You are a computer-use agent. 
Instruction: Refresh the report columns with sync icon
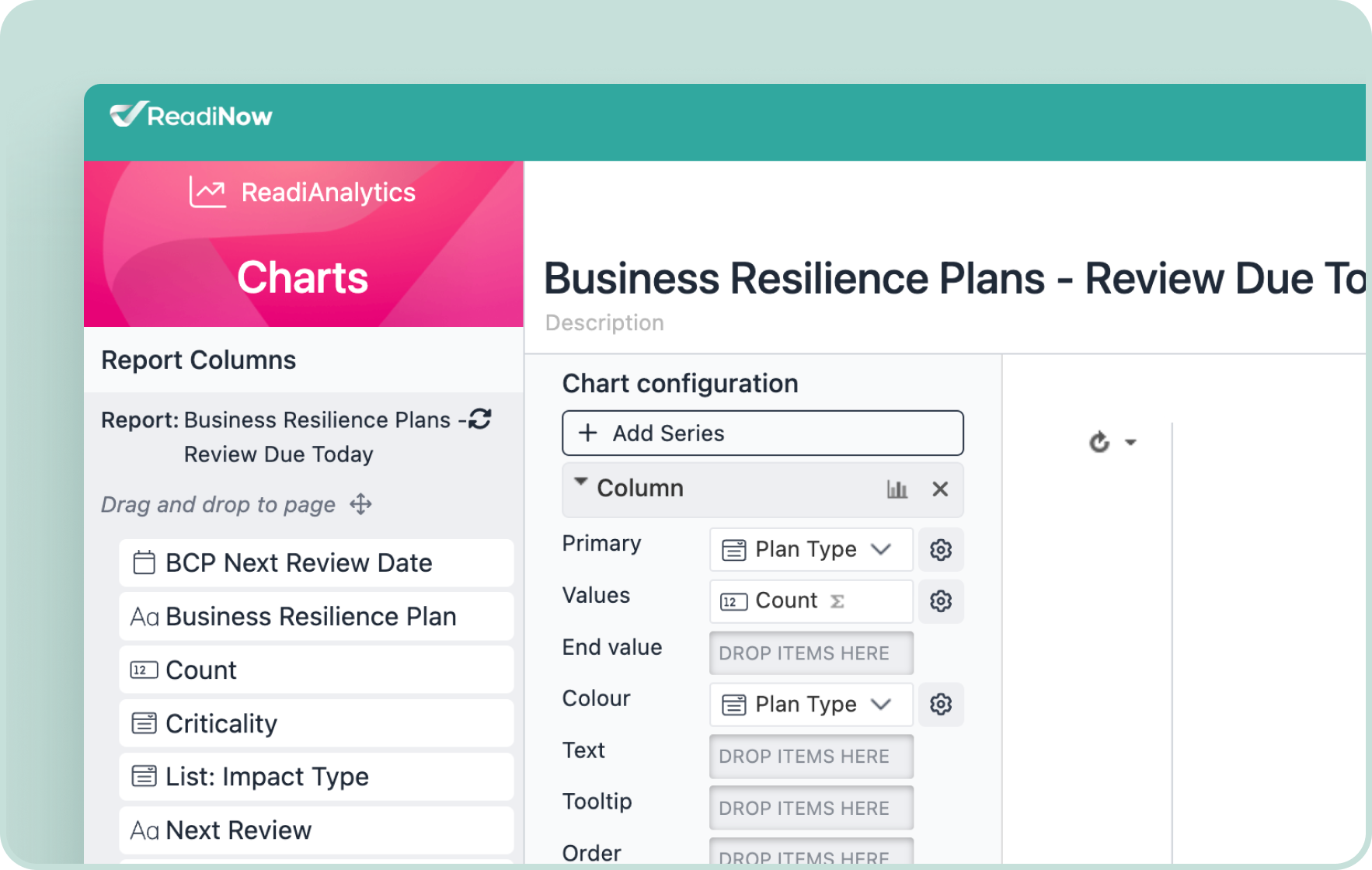pos(480,419)
